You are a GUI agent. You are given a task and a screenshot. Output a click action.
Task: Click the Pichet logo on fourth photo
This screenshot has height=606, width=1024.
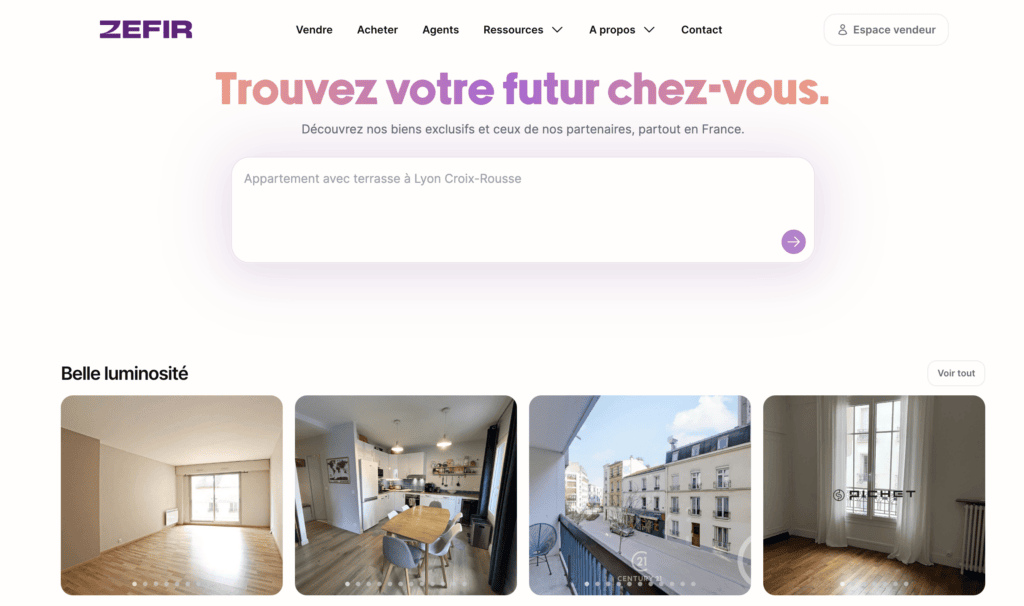tap(874, 495)
